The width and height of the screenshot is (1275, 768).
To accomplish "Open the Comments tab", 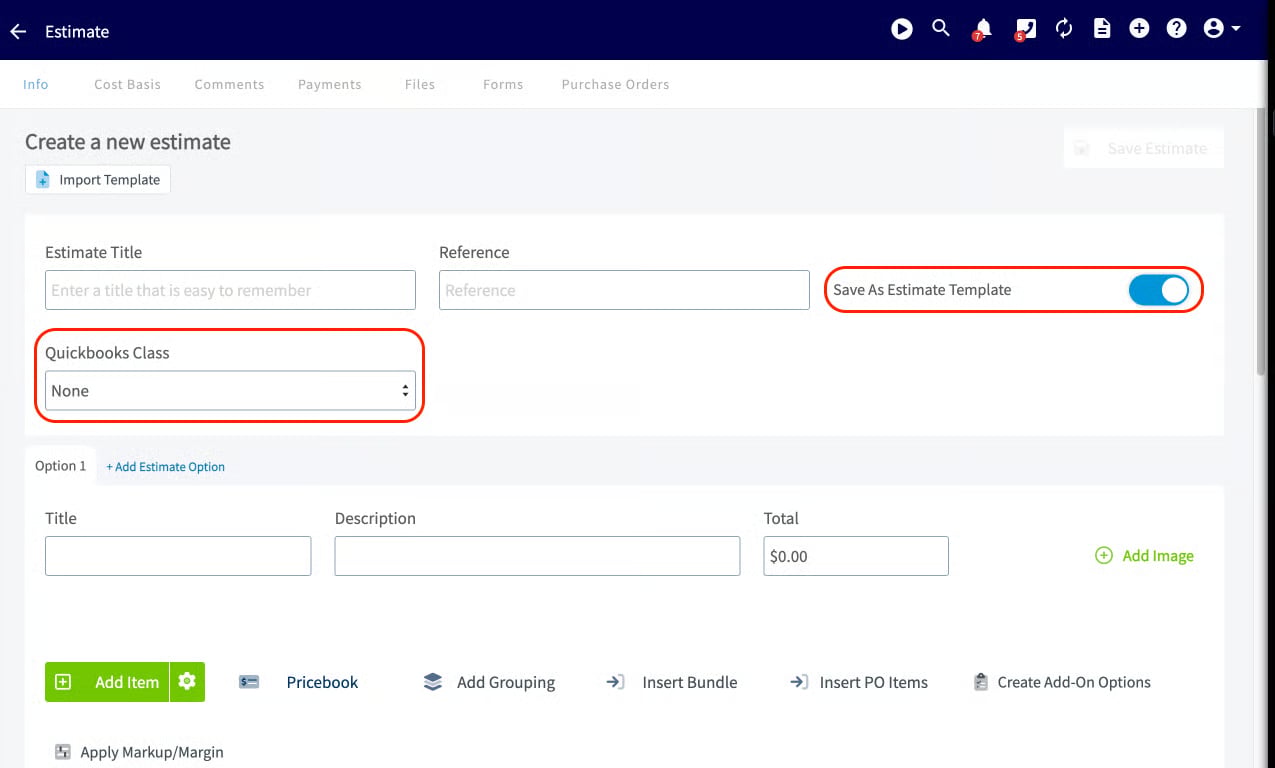I will point(230,85).
